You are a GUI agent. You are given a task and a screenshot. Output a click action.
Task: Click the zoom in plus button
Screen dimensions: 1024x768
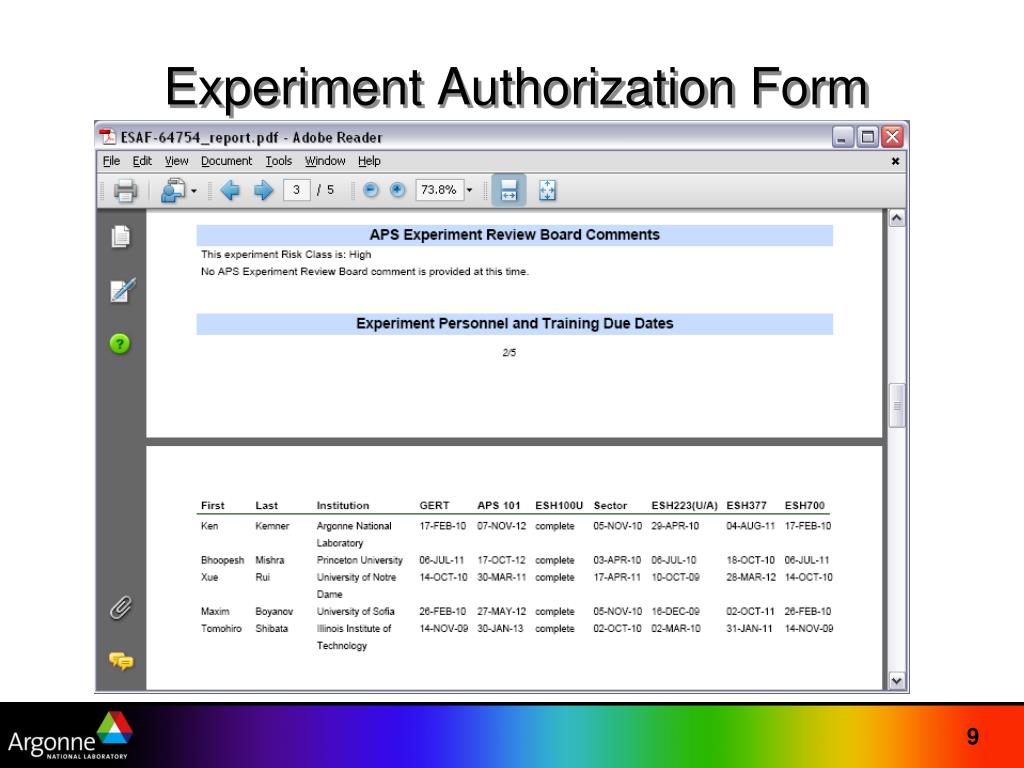click(x=397, y=190)
